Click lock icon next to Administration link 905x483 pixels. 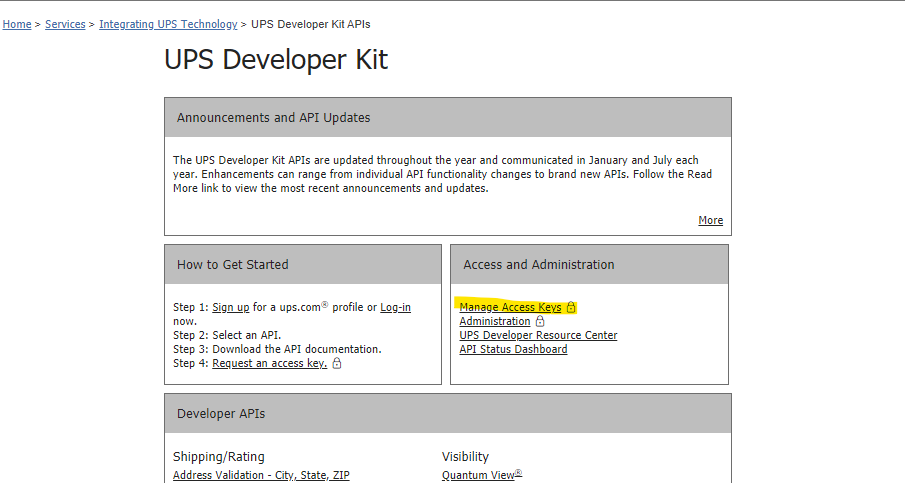(540, 321)
